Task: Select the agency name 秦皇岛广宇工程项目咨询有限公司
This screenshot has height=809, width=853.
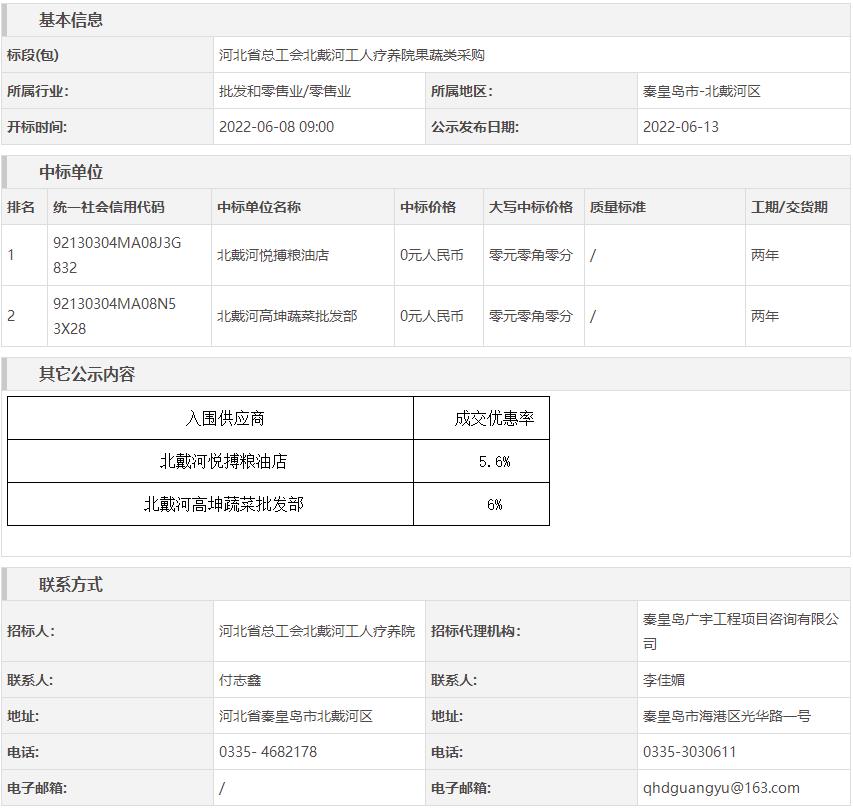Action: tap(740, 631)
